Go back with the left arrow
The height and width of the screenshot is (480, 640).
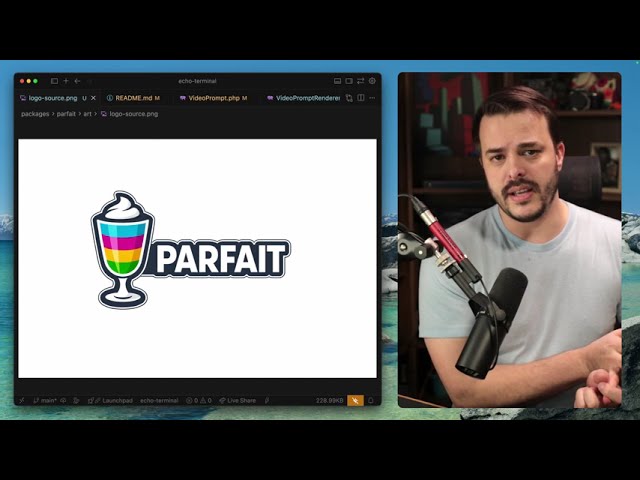[77, 81]
